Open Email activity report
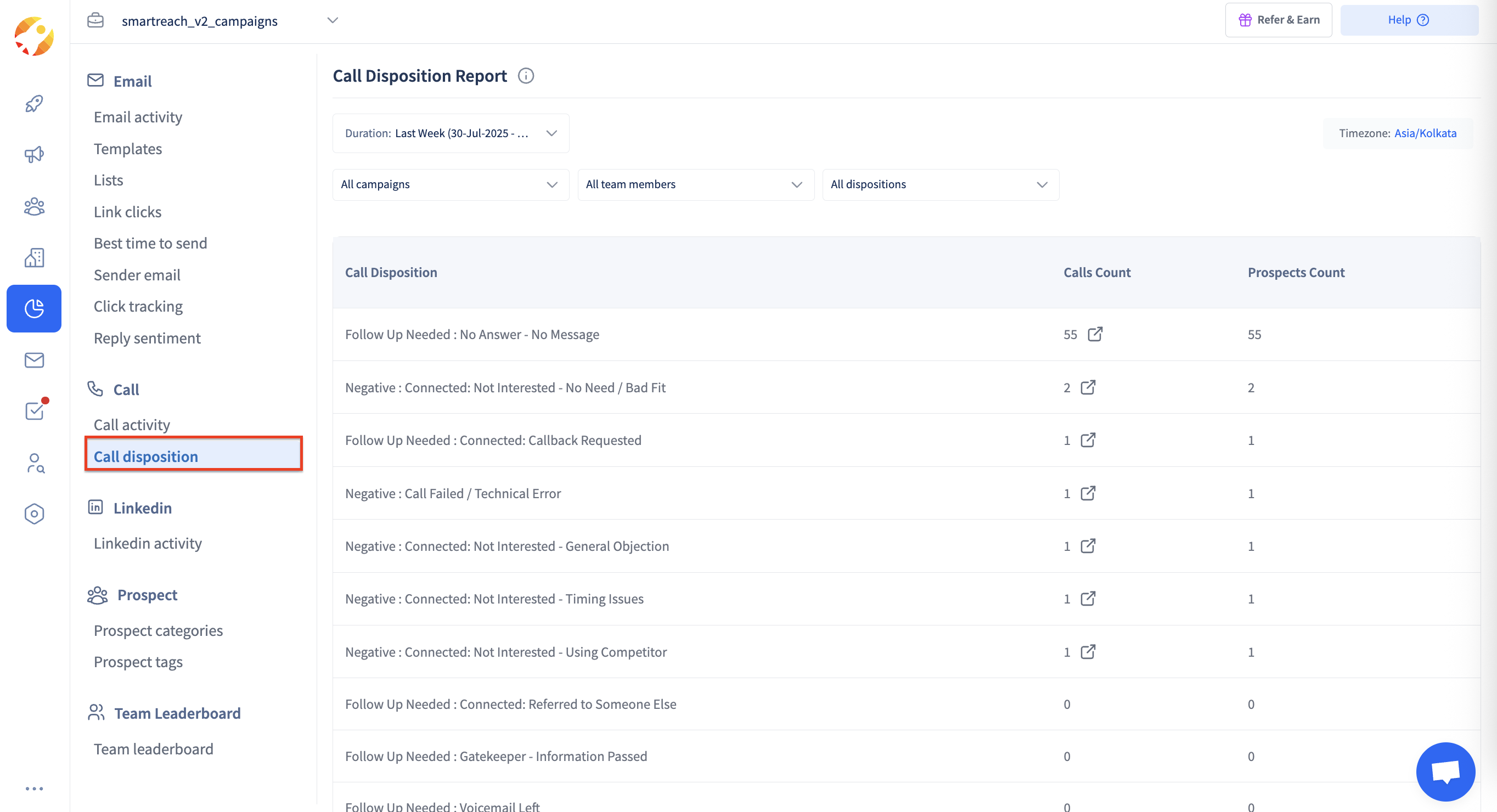This screenshot has height=812, width=1497. (x=138, y=117)
